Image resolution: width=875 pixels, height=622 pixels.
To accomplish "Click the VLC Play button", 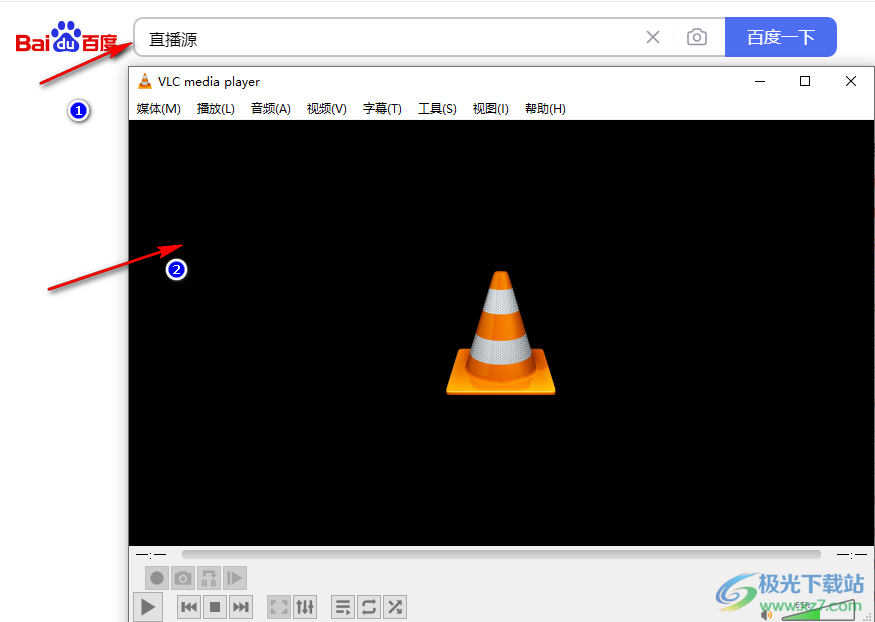I will coord(148,607).
